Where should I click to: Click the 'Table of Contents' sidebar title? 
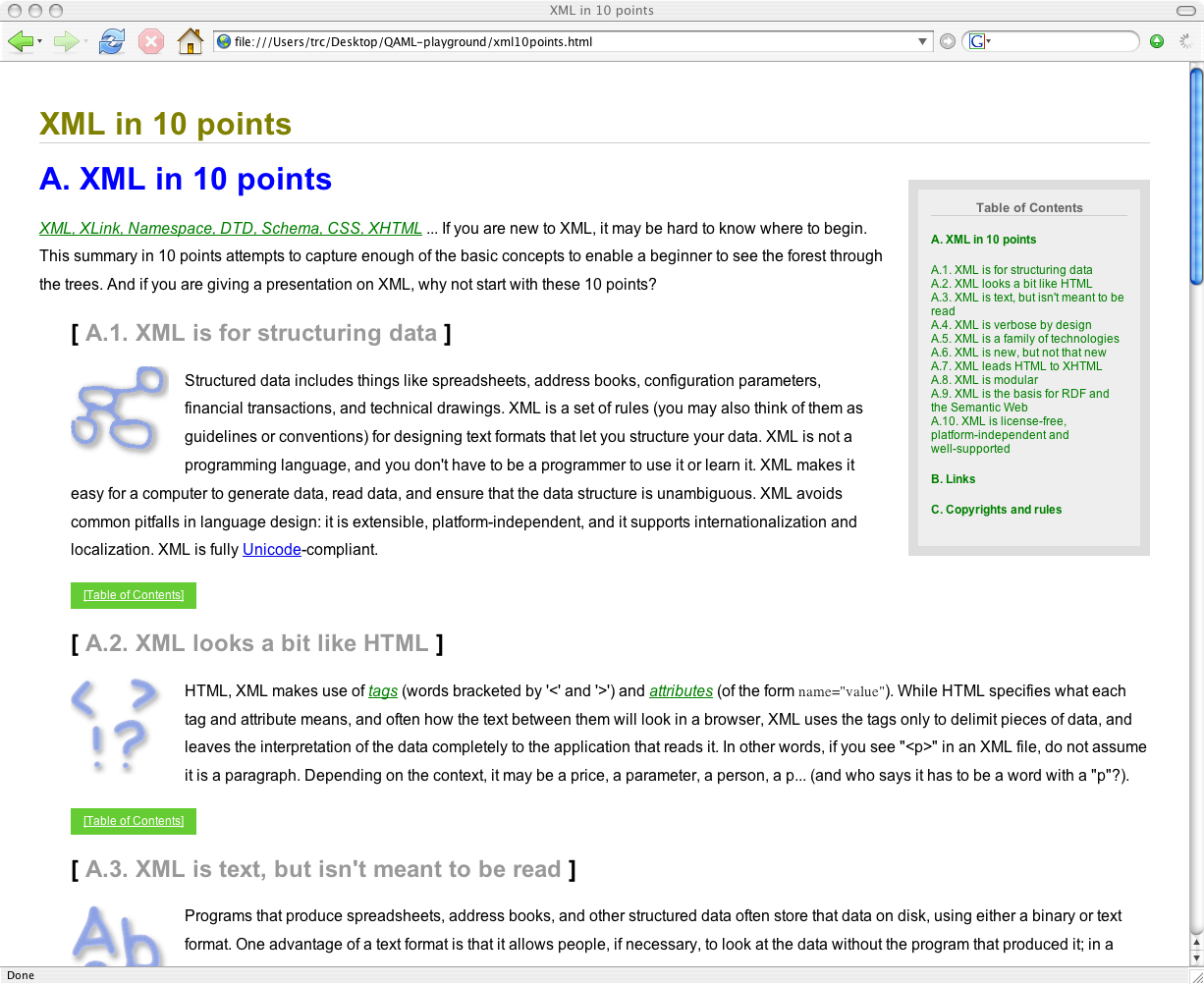click(1029, 208)
